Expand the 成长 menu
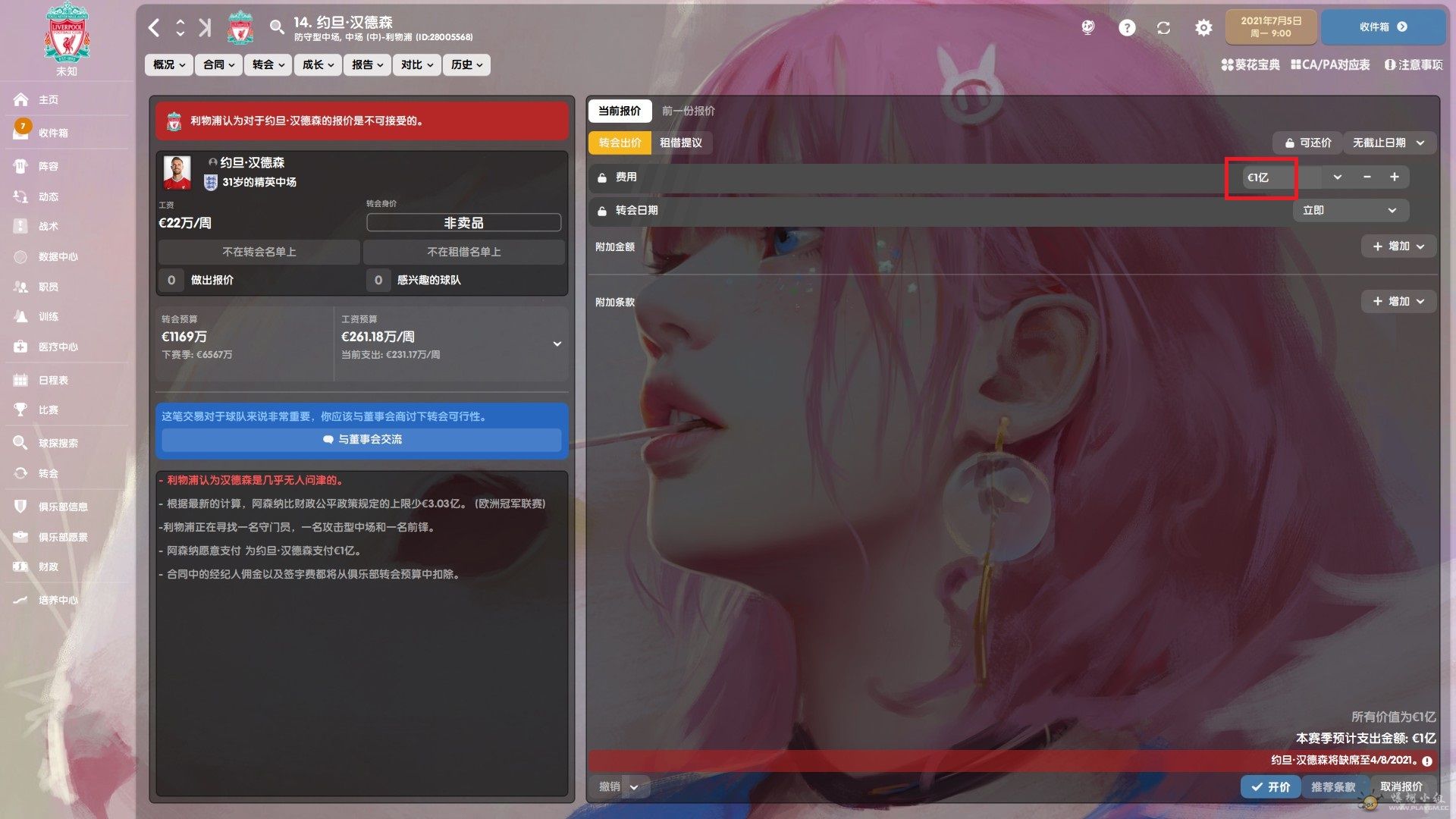 318,64
